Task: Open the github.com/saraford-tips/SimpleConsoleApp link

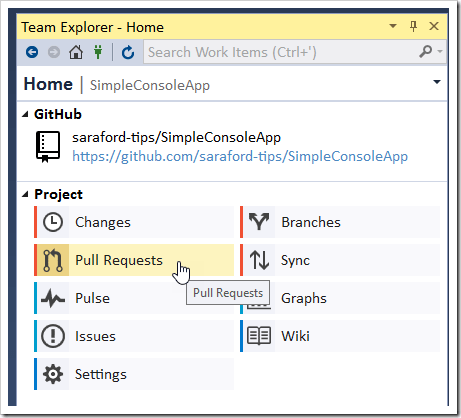Action: click(240, 156)
